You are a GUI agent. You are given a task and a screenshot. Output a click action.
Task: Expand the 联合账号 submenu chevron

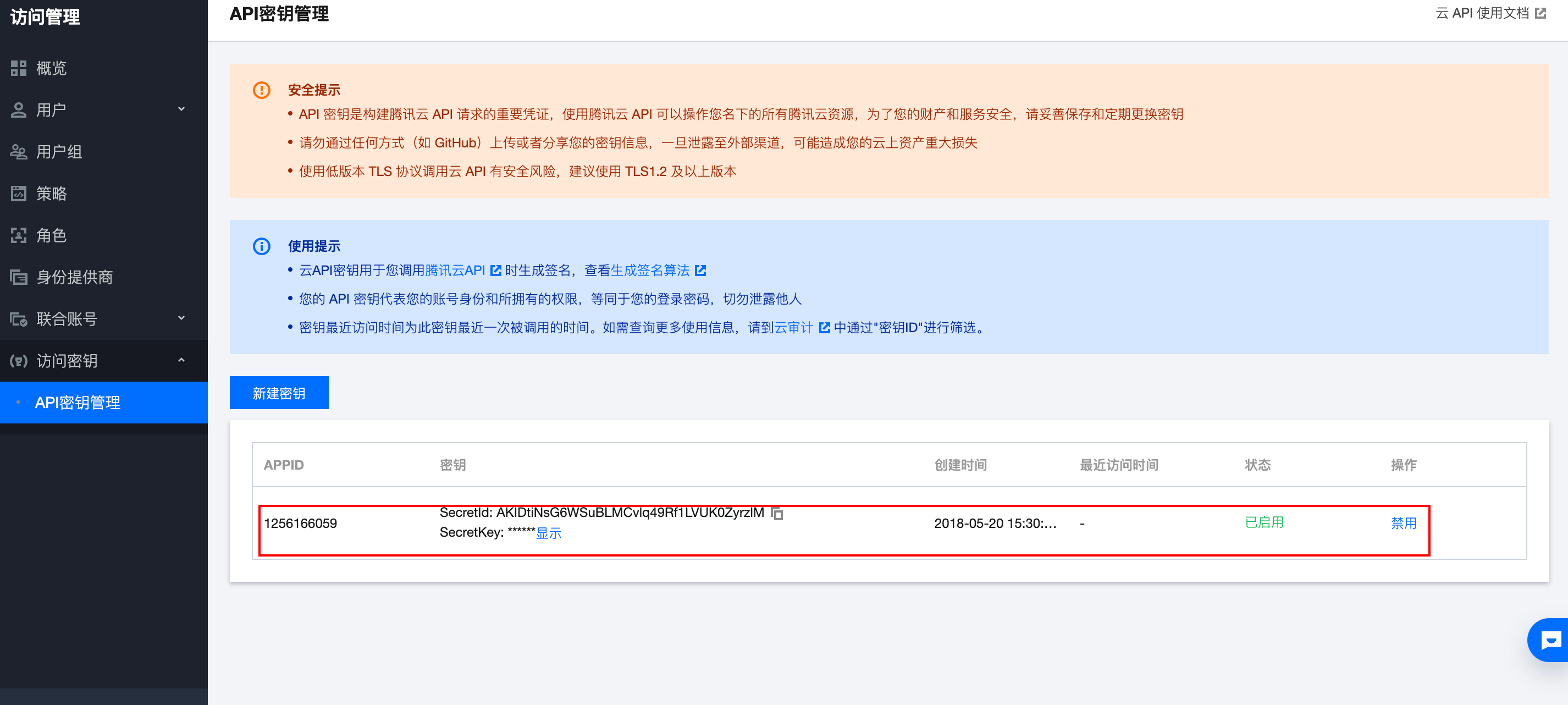point(181,318)
